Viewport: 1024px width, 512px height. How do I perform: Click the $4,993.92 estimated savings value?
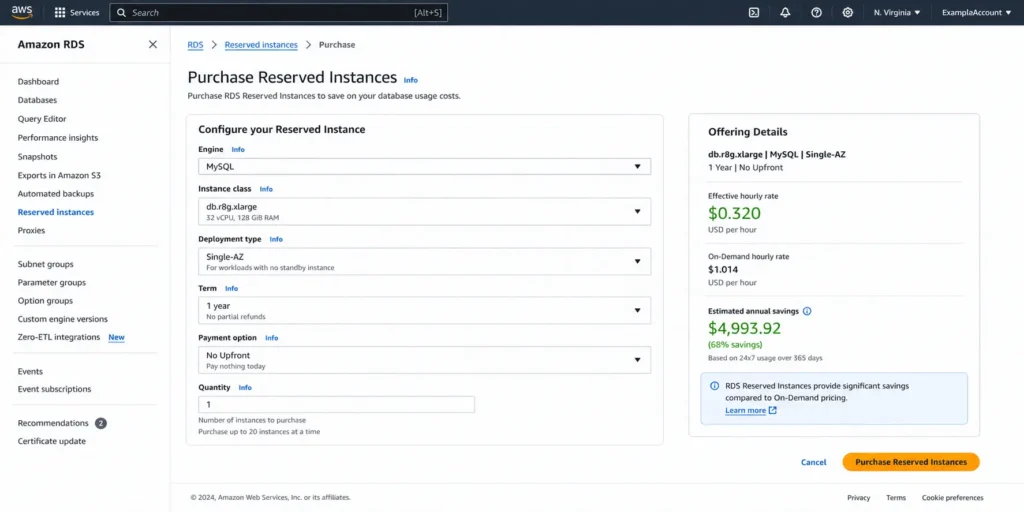point(744,328)
